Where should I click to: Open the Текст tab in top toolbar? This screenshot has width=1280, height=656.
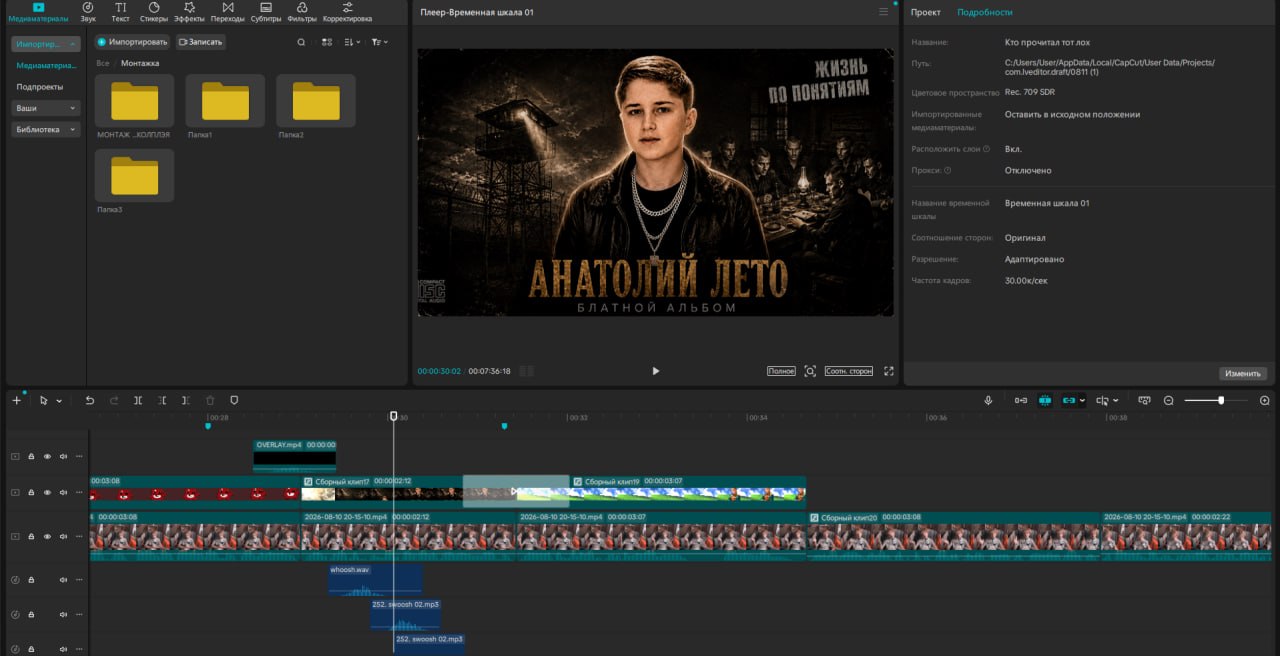pyautogui.click(x=120, y=12)
